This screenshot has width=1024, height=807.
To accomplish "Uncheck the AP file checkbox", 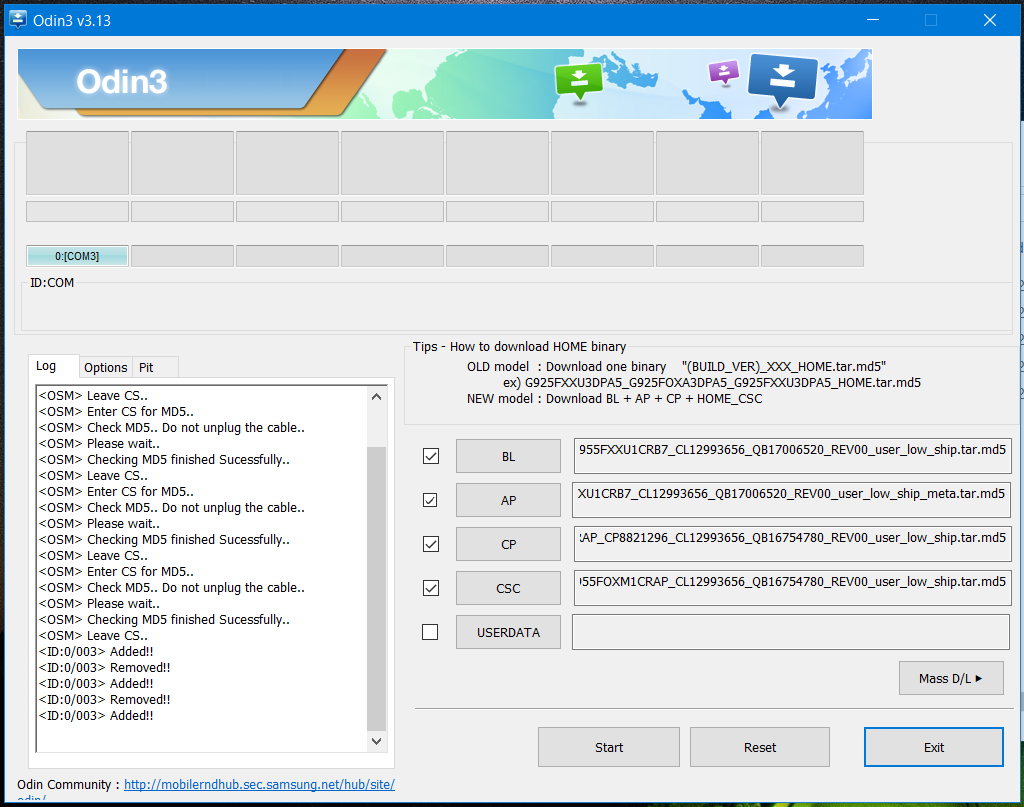I will (x=431, y=500).
